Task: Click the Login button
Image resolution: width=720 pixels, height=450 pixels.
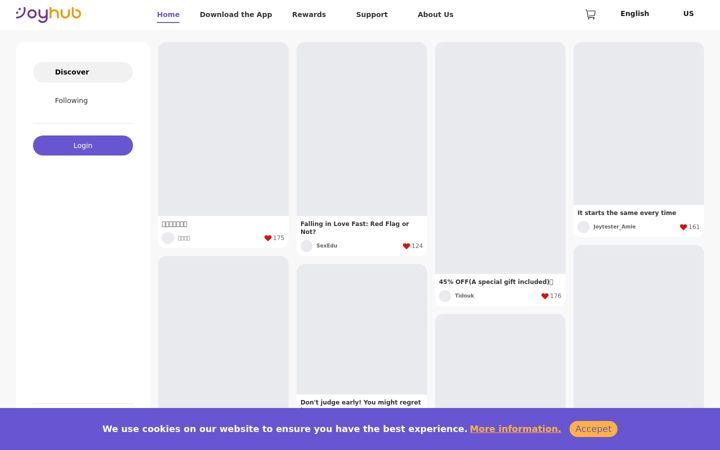Action: point(83,146)
